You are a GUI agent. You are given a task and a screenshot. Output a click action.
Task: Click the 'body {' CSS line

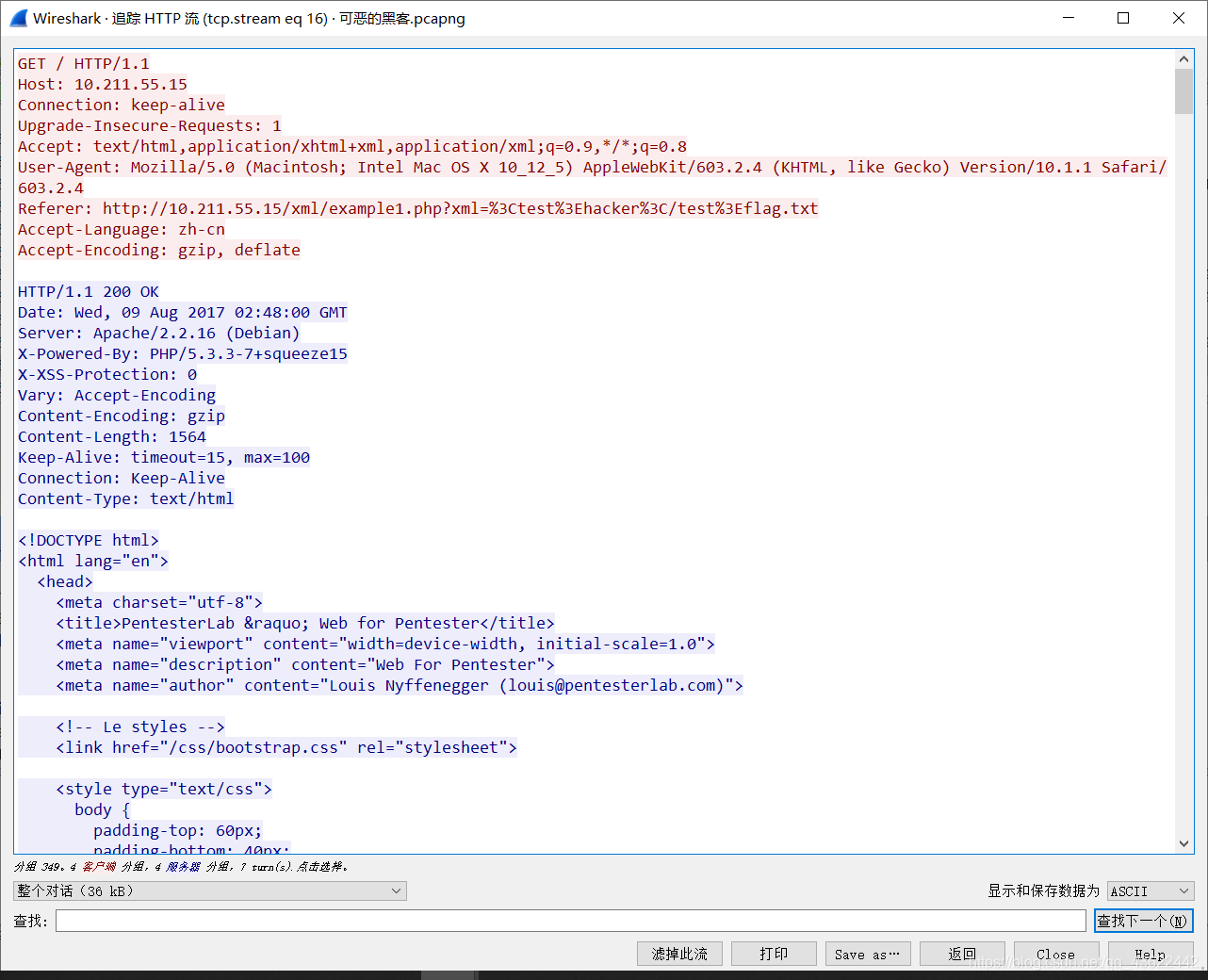tap(103, 809)
